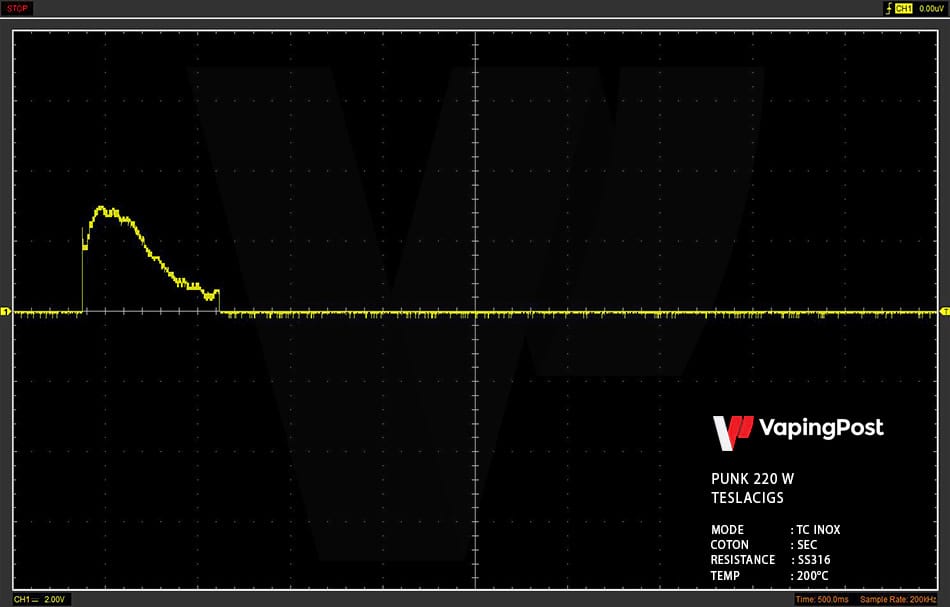Click the CH1 ground marker on left edge

5,311
